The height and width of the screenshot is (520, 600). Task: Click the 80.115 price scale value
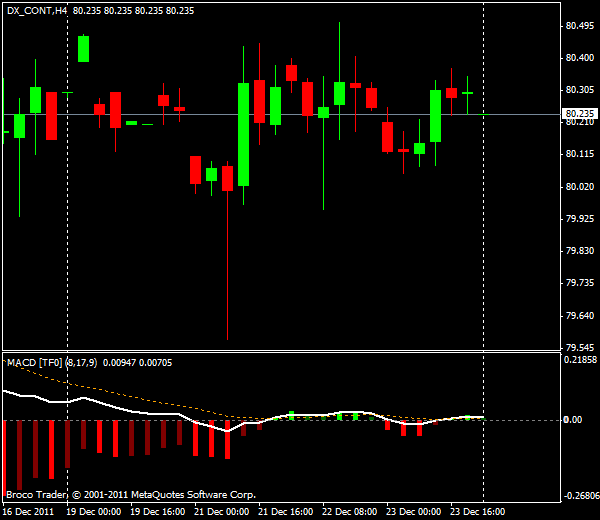click(580, 154)
